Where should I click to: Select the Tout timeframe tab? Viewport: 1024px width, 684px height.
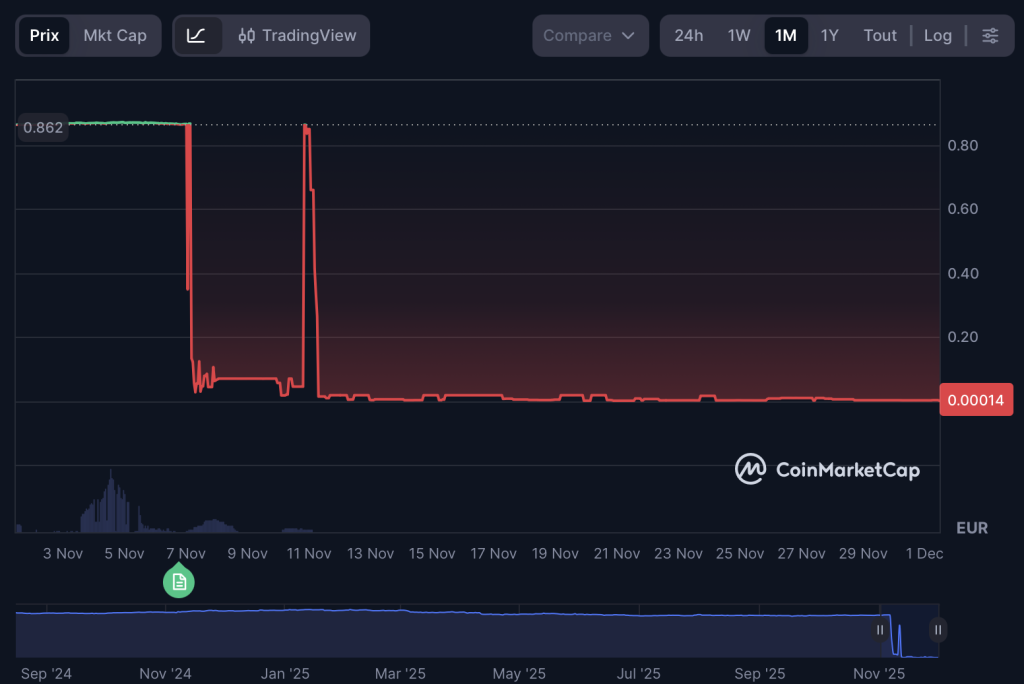click(880, 35)
